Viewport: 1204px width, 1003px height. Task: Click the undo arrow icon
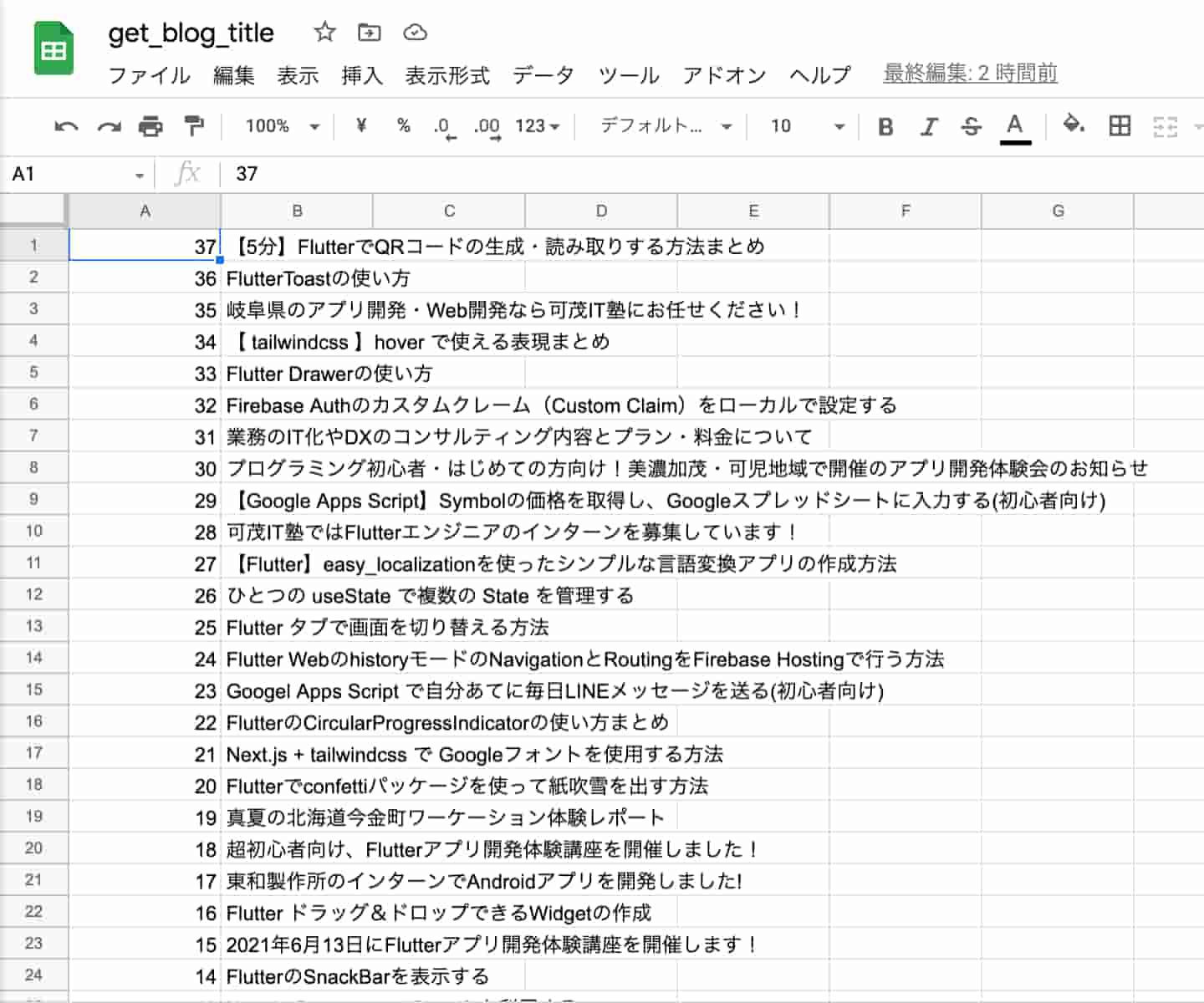coord(66,126)
